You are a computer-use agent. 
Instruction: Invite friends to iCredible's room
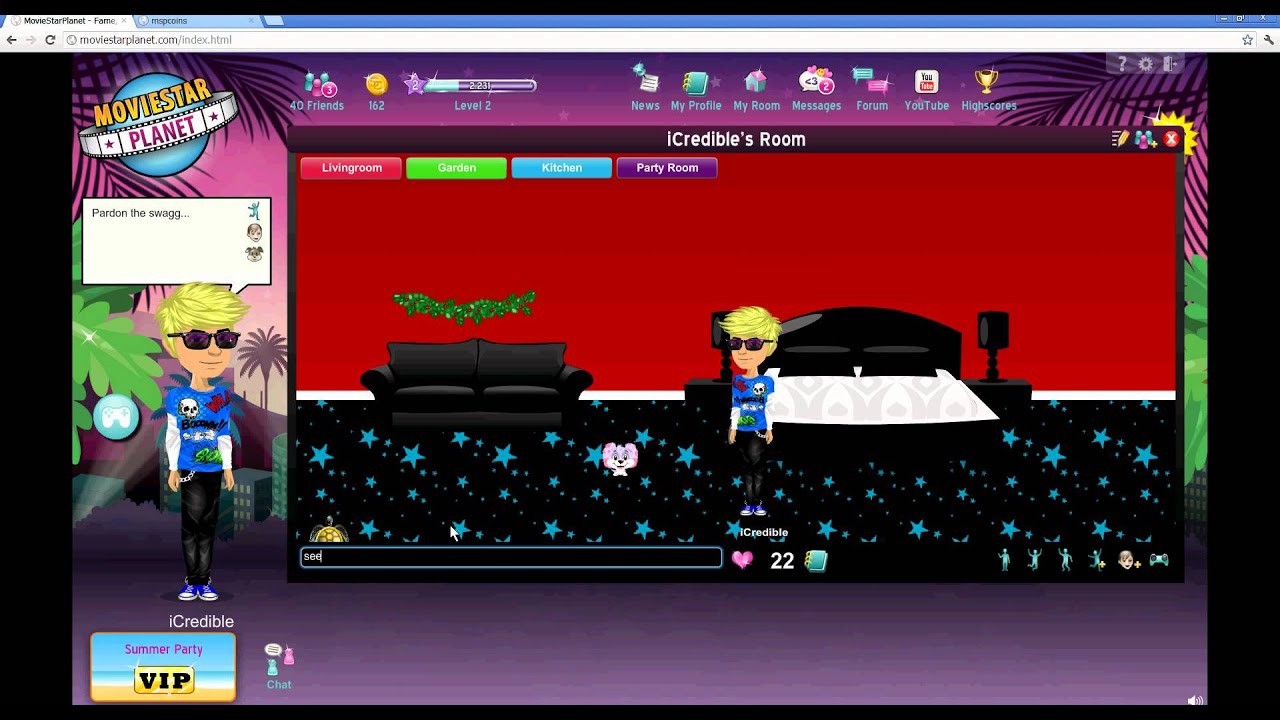coord(1146,139)
